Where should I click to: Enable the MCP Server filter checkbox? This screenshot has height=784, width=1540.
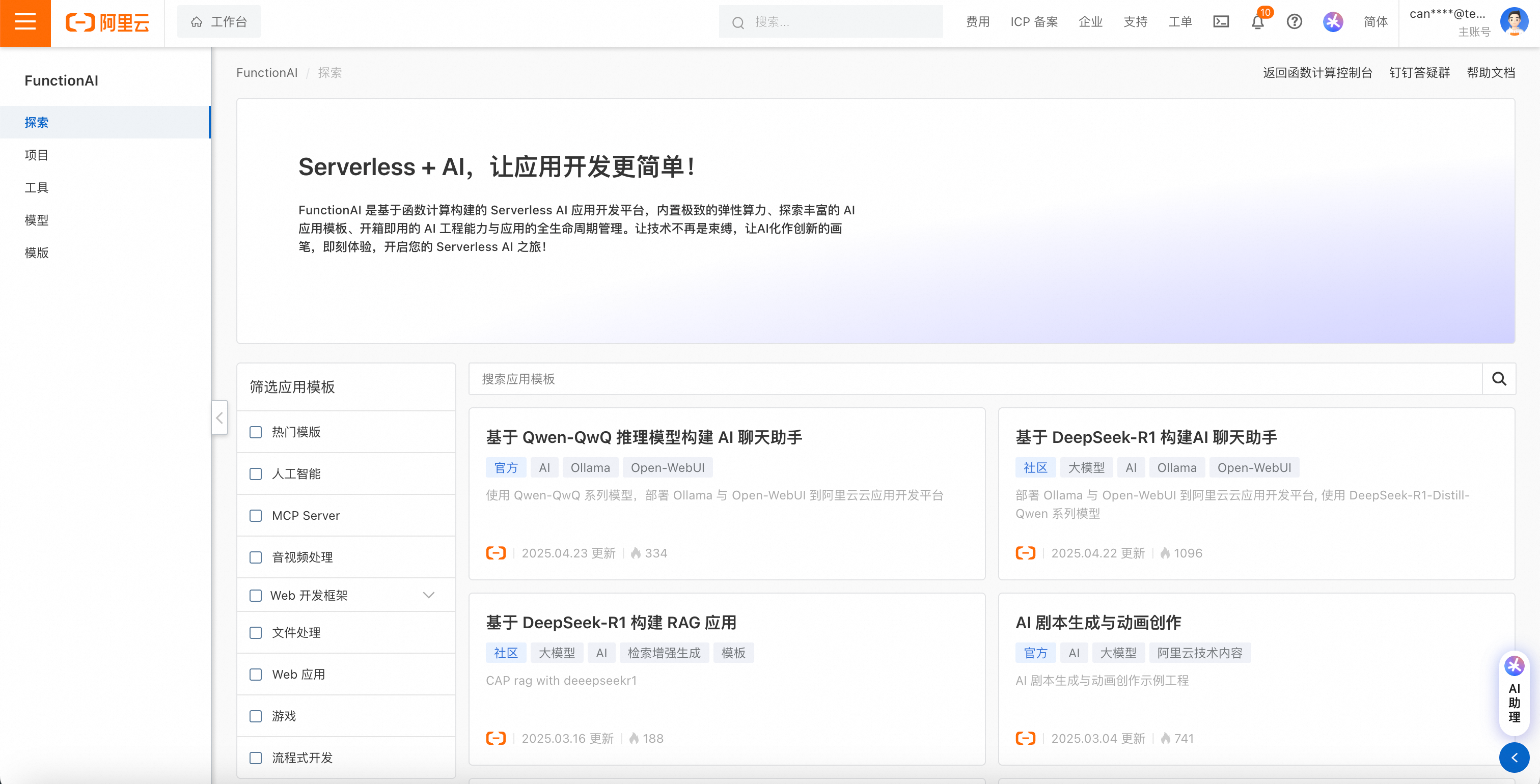(256, 516)
